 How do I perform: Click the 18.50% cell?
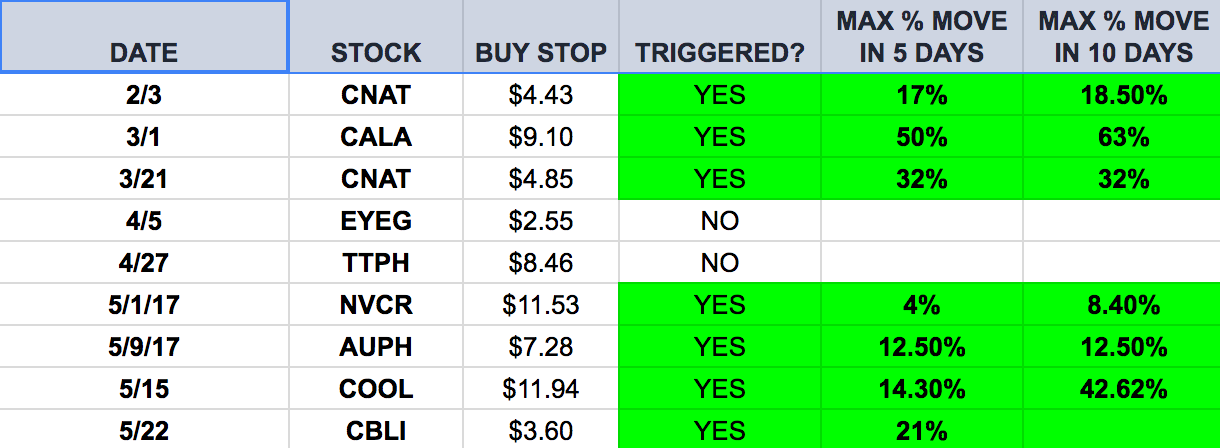pos(1122,94)
